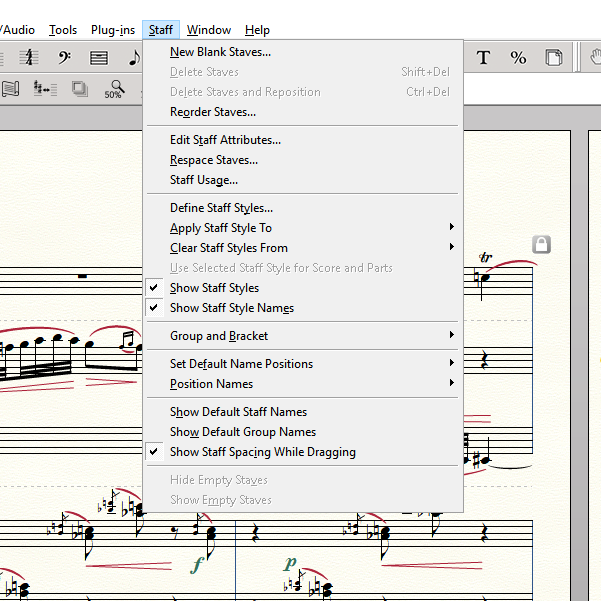Open the Plug-ins menu
Viewport: 601px width, 601px height.
coord(113,30)
